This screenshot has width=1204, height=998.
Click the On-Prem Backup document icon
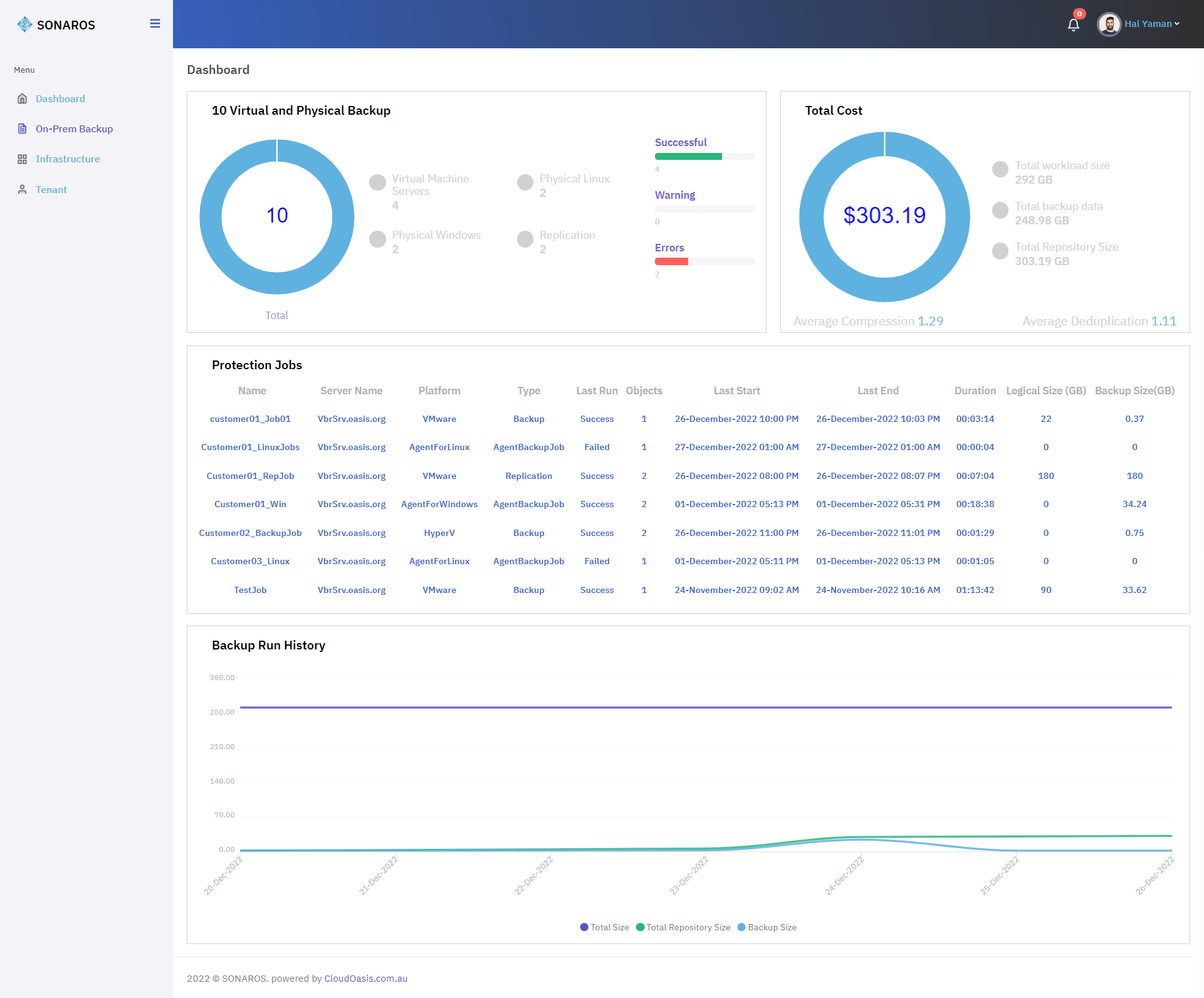click(23, 129)
